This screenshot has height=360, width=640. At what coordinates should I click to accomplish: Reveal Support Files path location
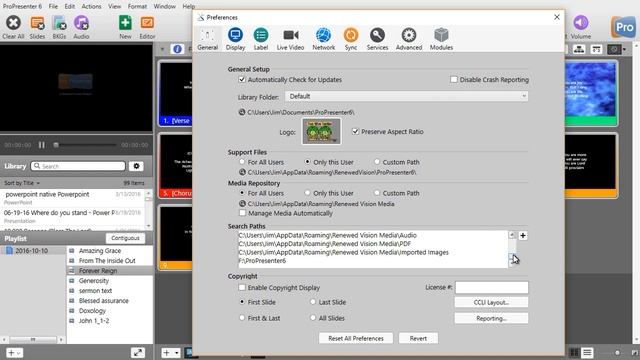tap(242, 172)
